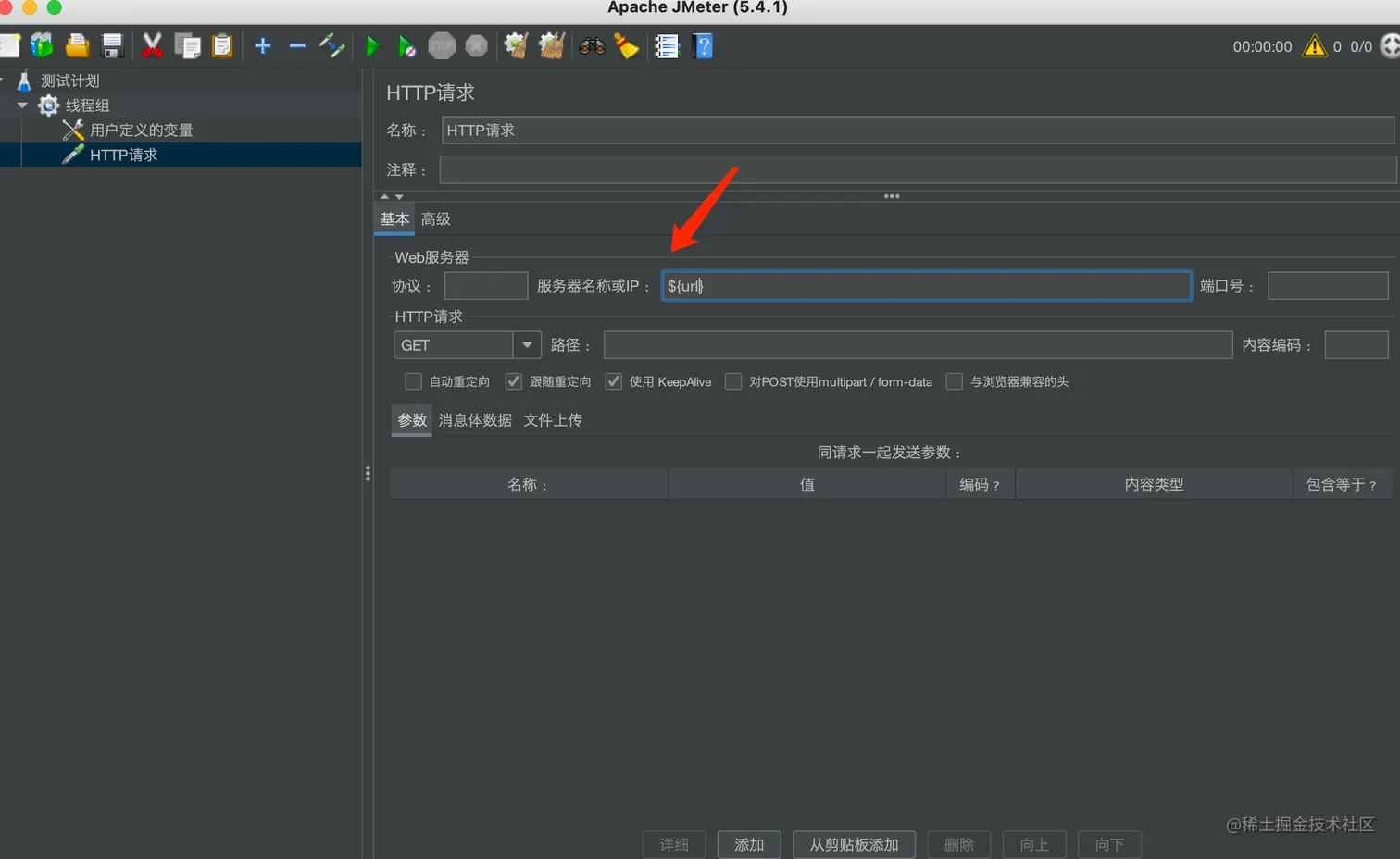Click the Cut toolbar icon

coord(152,45)
